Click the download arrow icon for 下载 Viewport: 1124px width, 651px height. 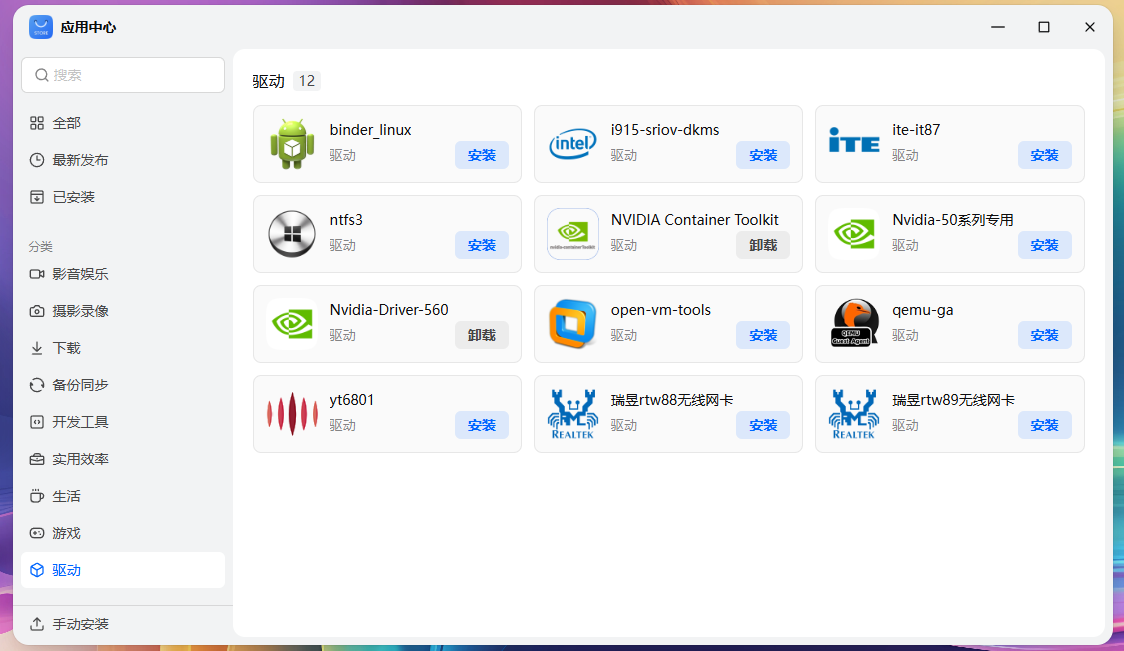pos(37,348)
